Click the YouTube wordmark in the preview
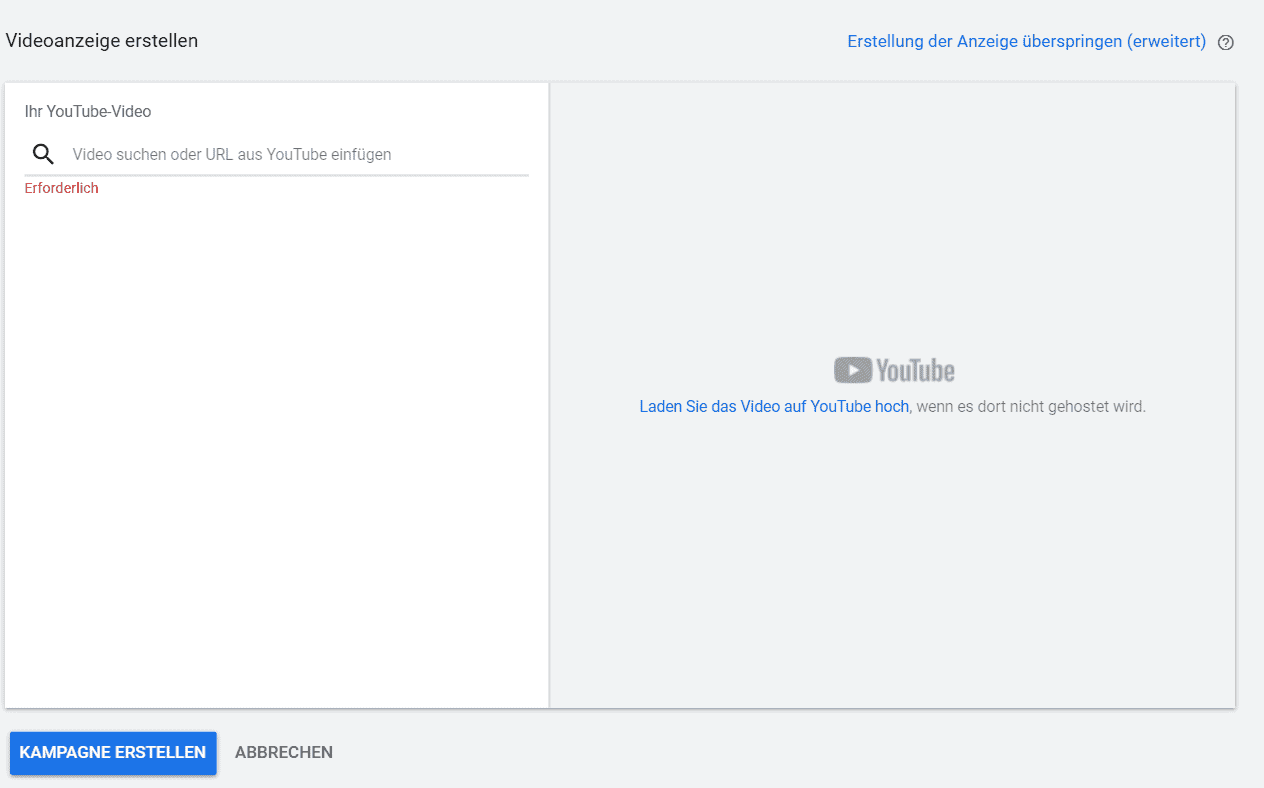The image size is (1264, 788). point(915,371)
